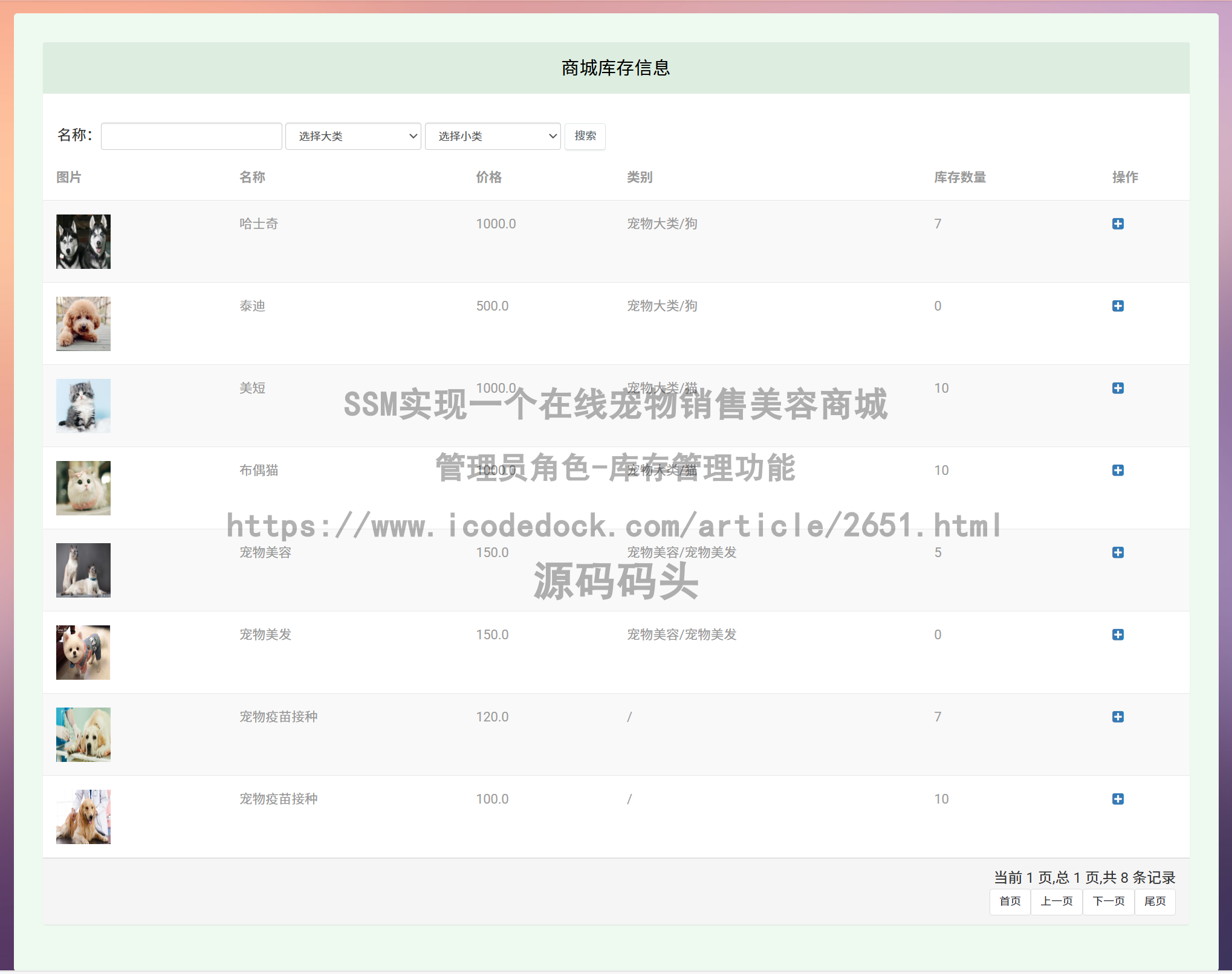Click the add stock icon for 泰迪
The image size is (1232, 974).
click(x=1118, y=306)
